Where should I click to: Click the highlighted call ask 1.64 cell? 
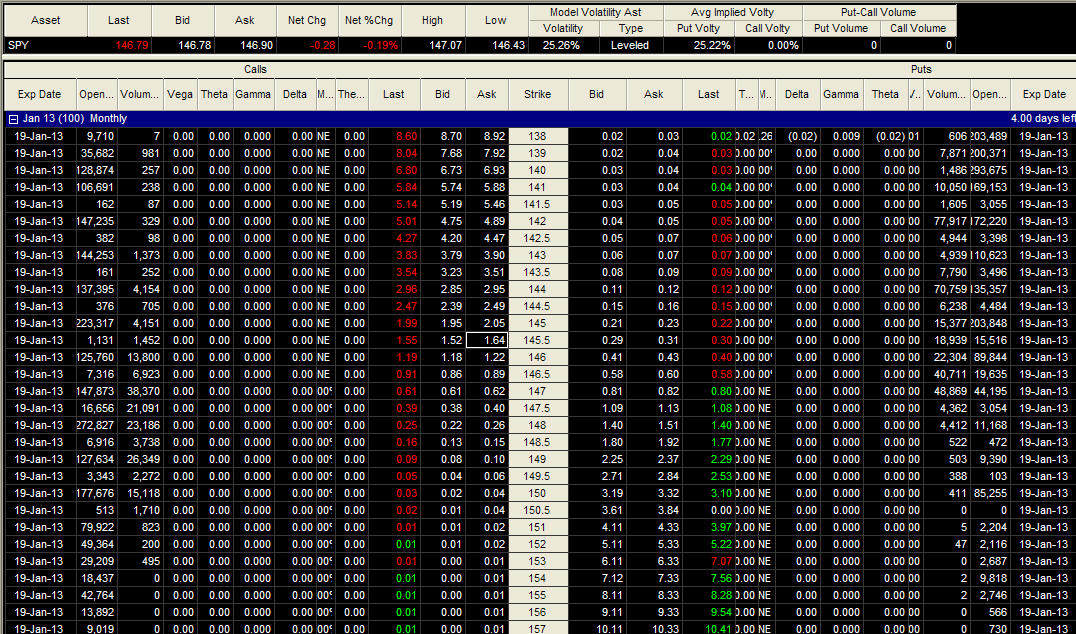487,340
